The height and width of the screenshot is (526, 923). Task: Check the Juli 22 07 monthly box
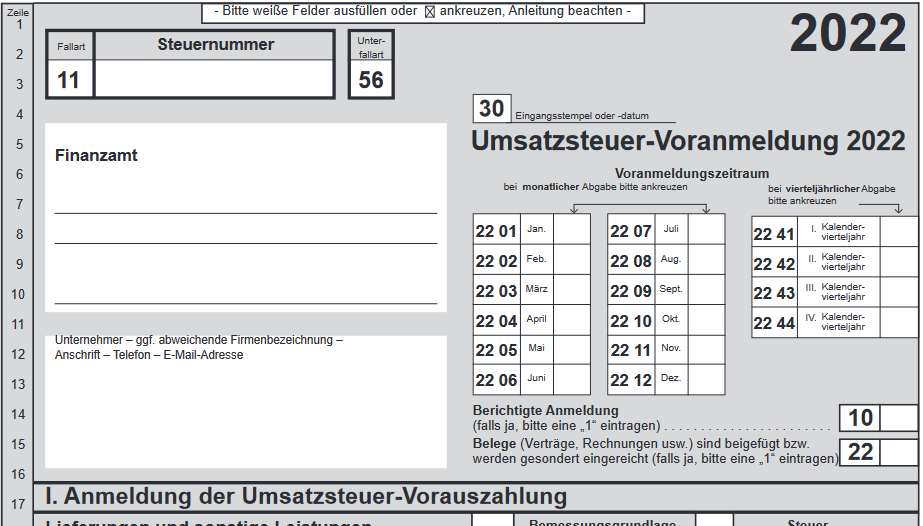click(706, 229)
